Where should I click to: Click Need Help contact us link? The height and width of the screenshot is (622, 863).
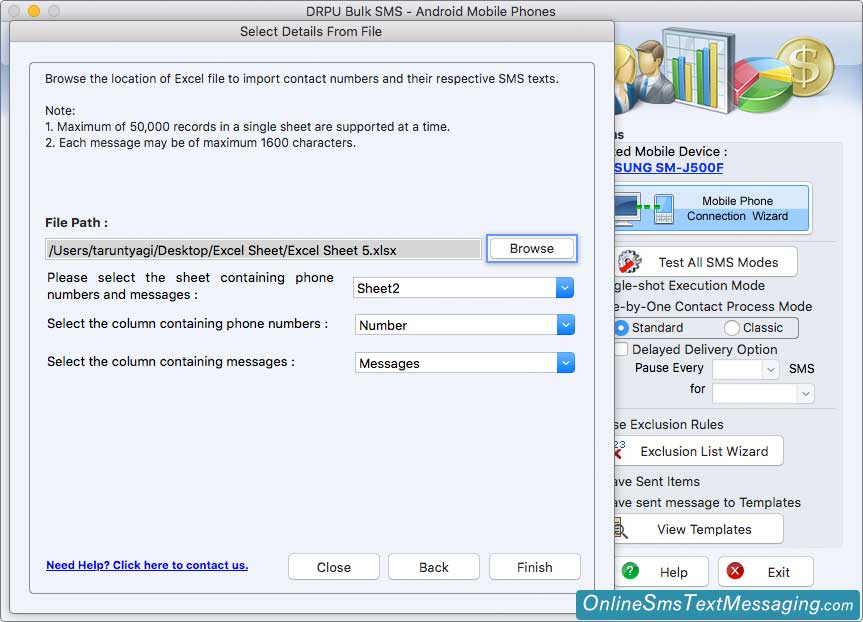(x=147, y=565)
